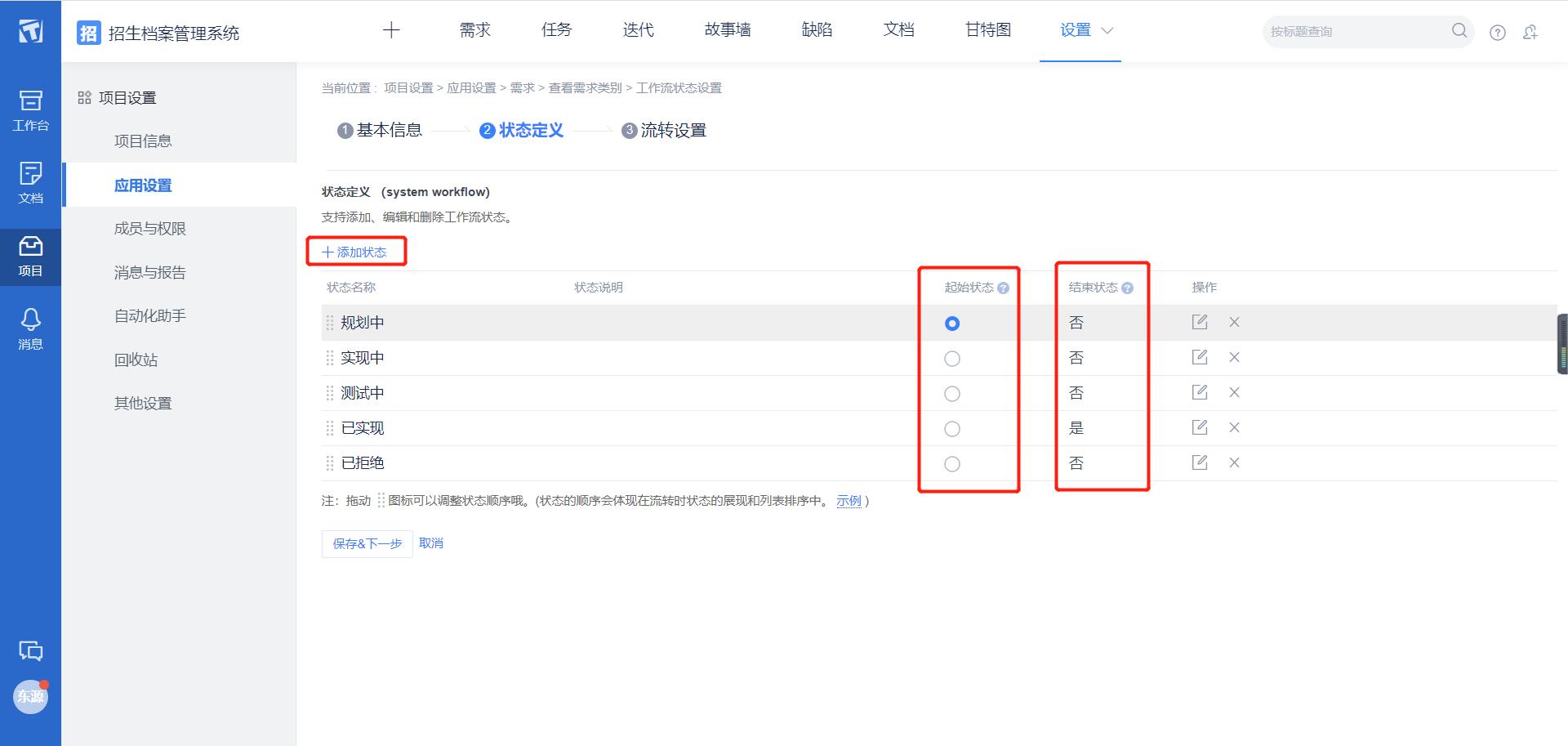Select 测试中 as starting status

pos(952,394)
